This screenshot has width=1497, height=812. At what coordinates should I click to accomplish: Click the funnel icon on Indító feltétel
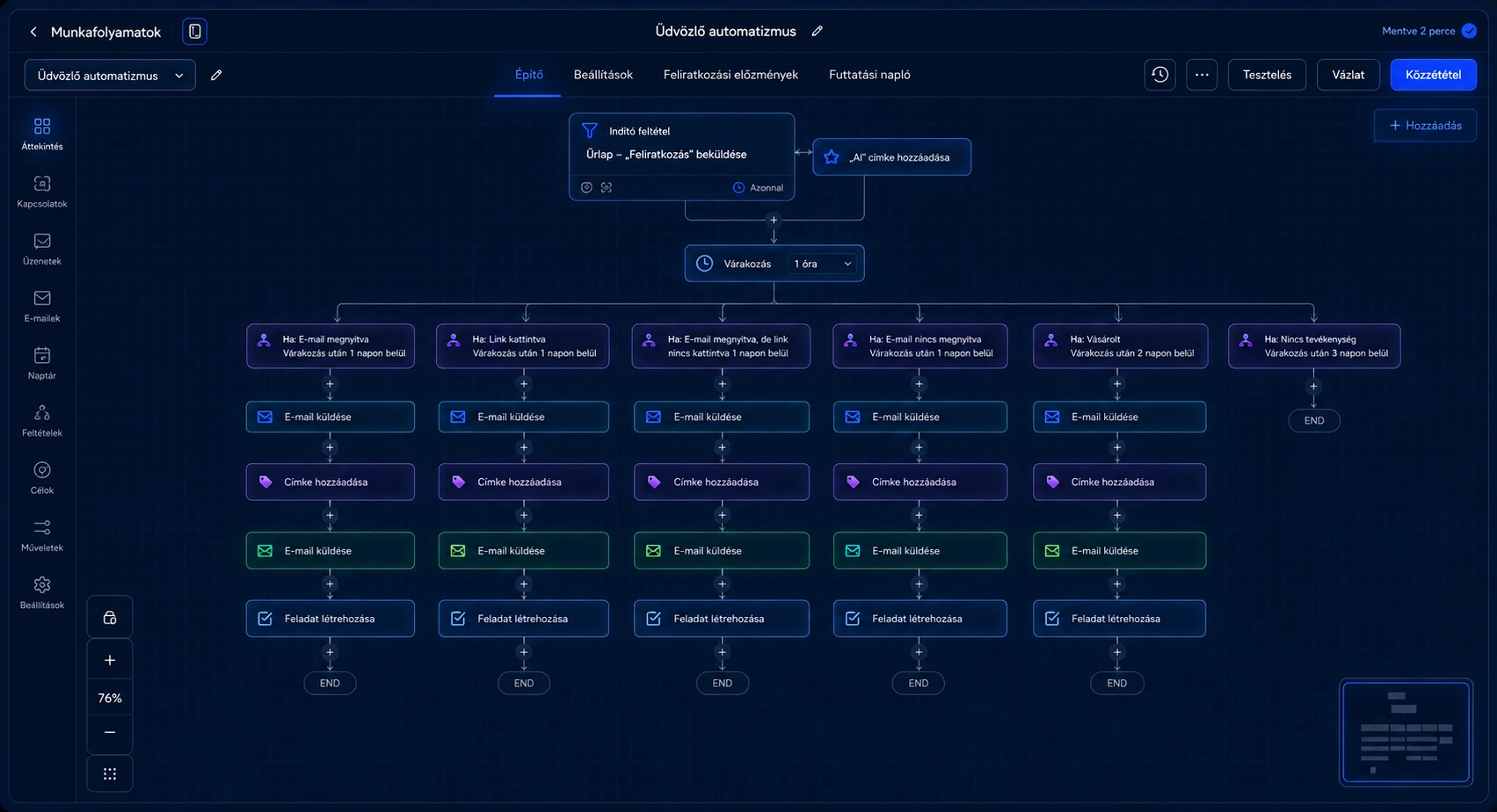click(590, 131)
